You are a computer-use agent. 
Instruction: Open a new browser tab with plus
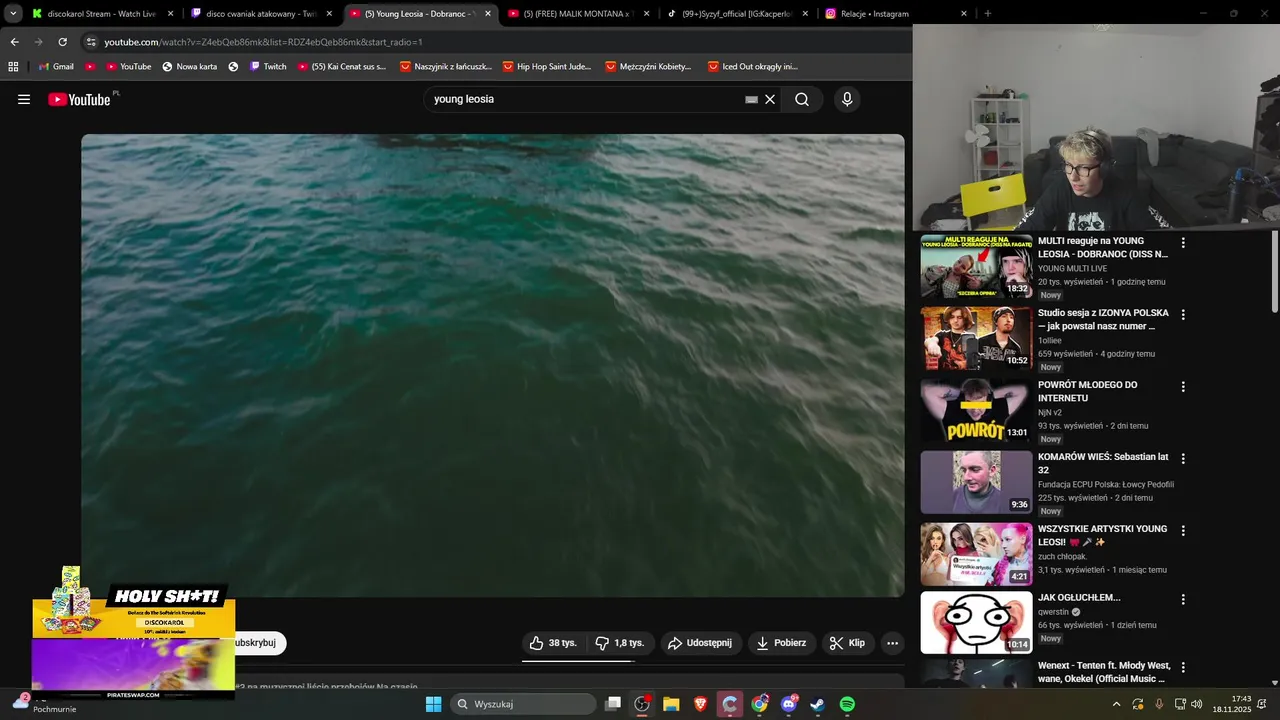988,14
